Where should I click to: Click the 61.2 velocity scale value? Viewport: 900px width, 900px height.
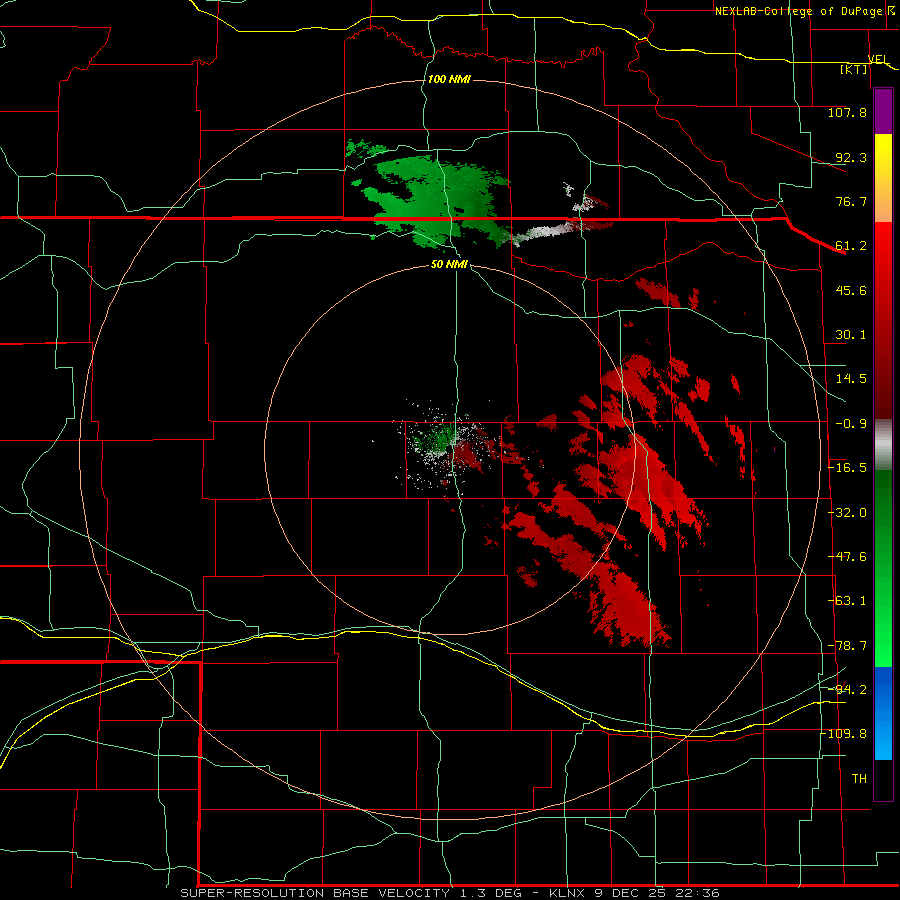point(851,246)
